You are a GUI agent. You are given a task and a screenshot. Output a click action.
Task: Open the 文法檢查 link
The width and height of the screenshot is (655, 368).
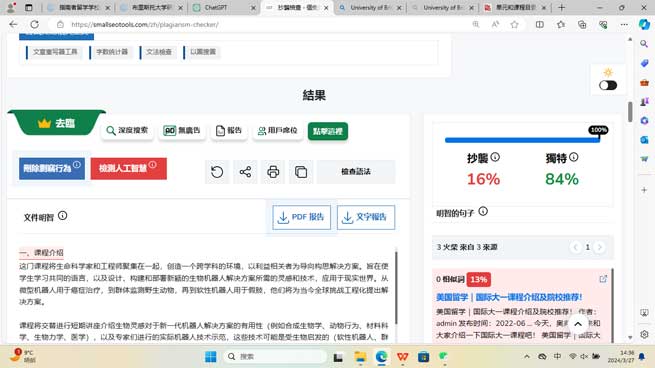(158, 52)
